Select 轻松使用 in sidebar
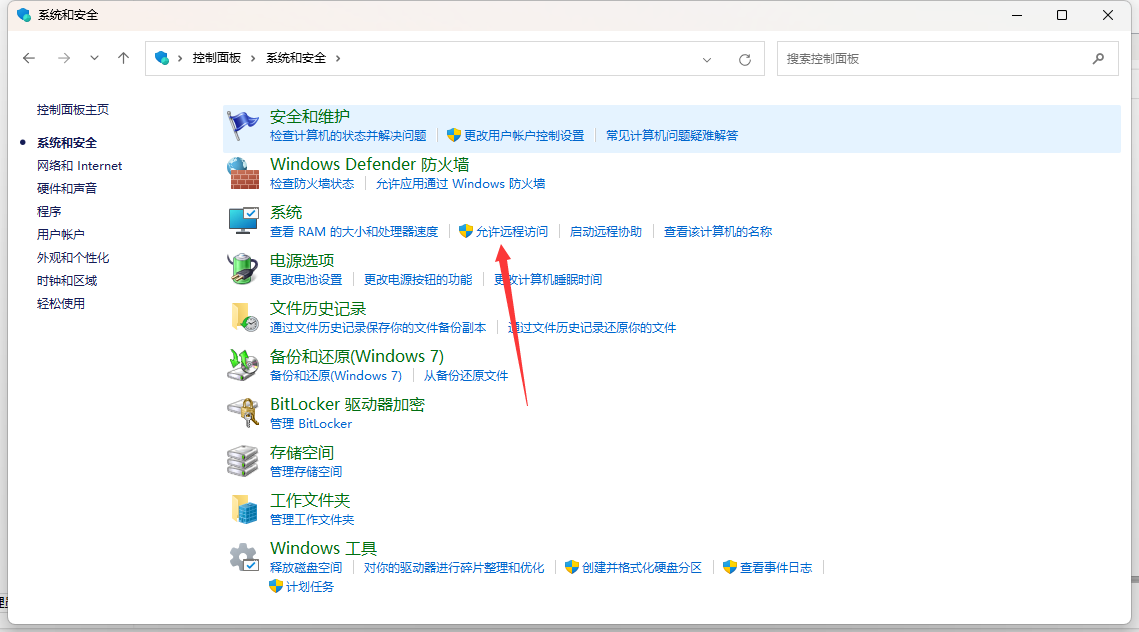The width and height of the screenshot is (1139, 632). click(x=60, y=304)
